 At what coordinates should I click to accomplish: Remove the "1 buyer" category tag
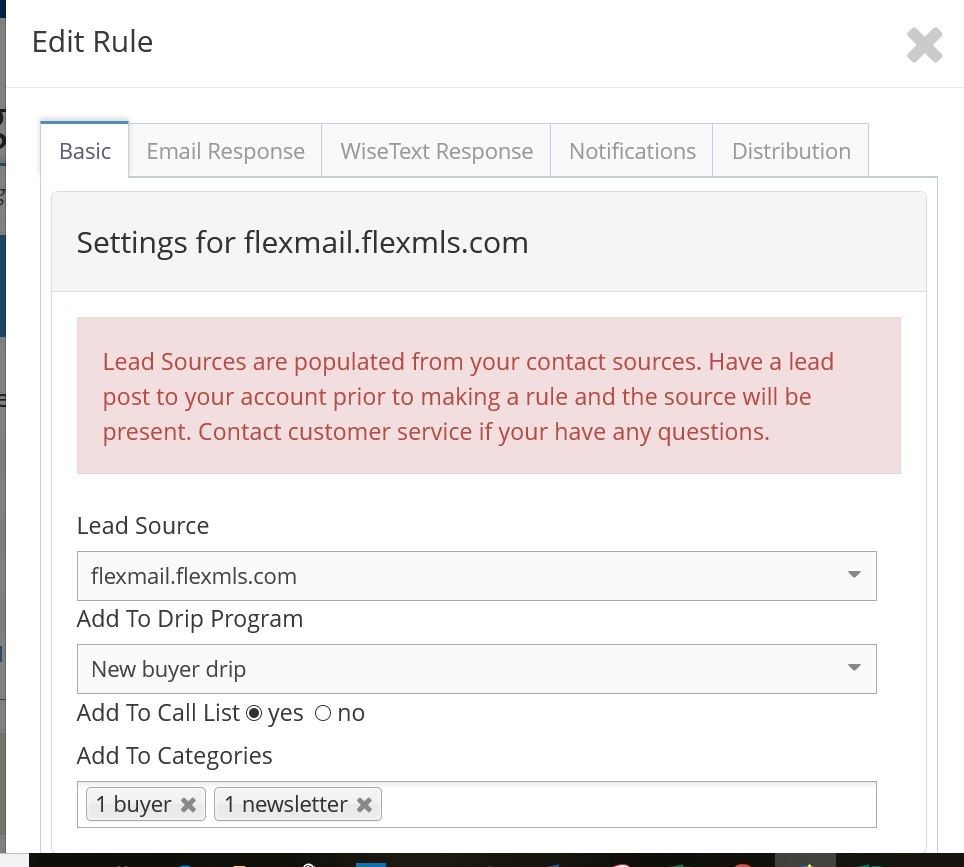[x=188, y=804]
